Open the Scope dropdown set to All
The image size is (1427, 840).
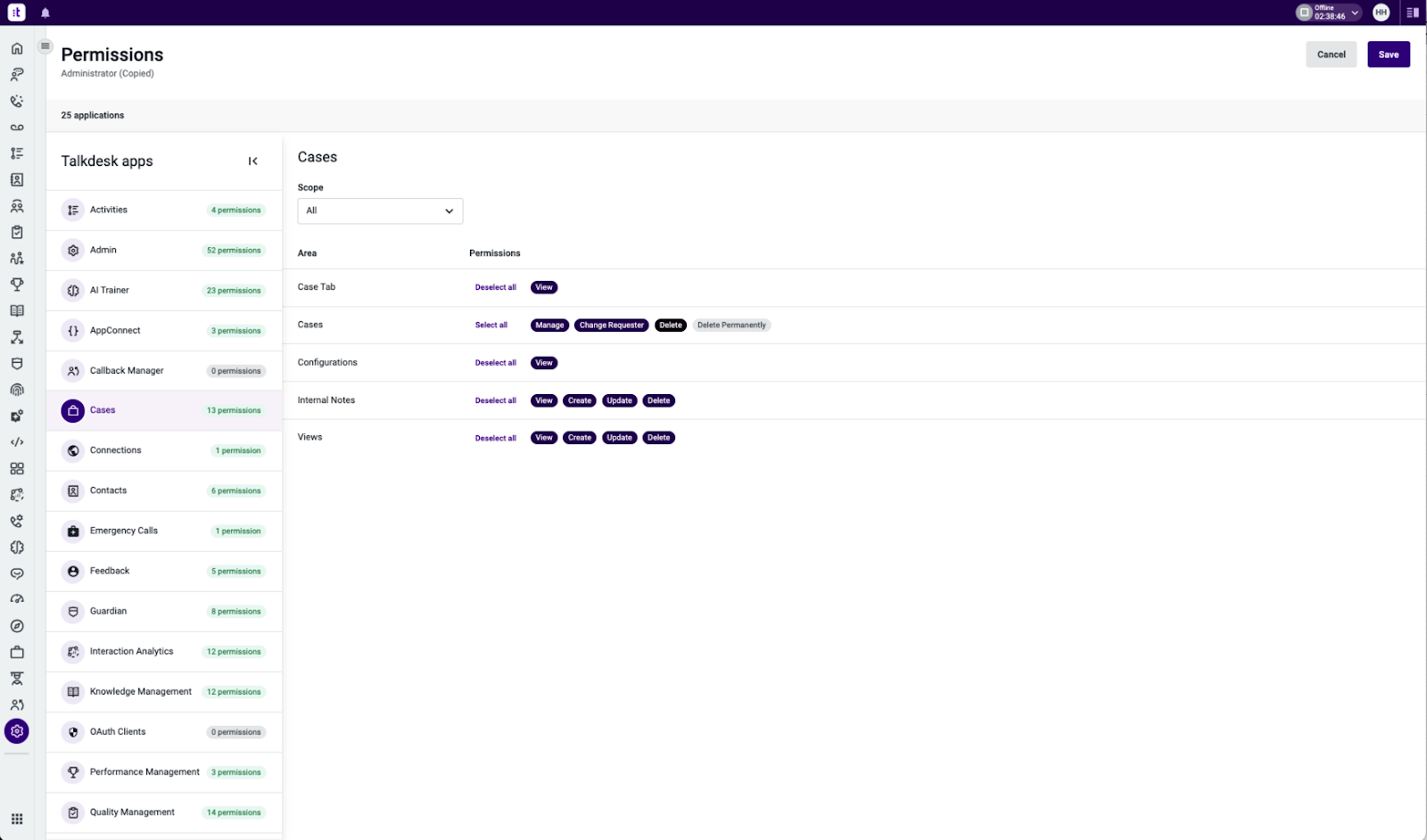point(380,211)
